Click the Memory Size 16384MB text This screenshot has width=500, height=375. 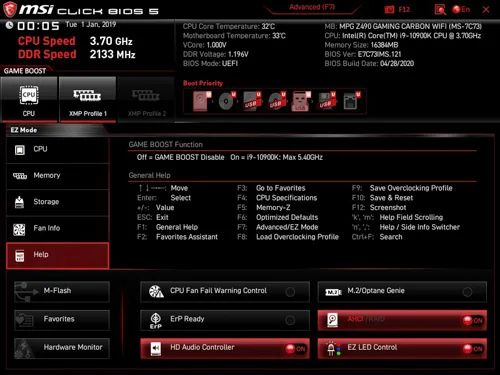pos(361,45)
